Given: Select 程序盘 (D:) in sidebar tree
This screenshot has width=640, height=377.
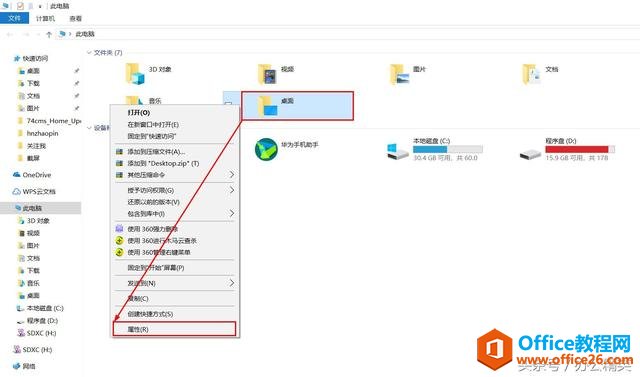Looking at the screenshot, I should coord(38,321).
